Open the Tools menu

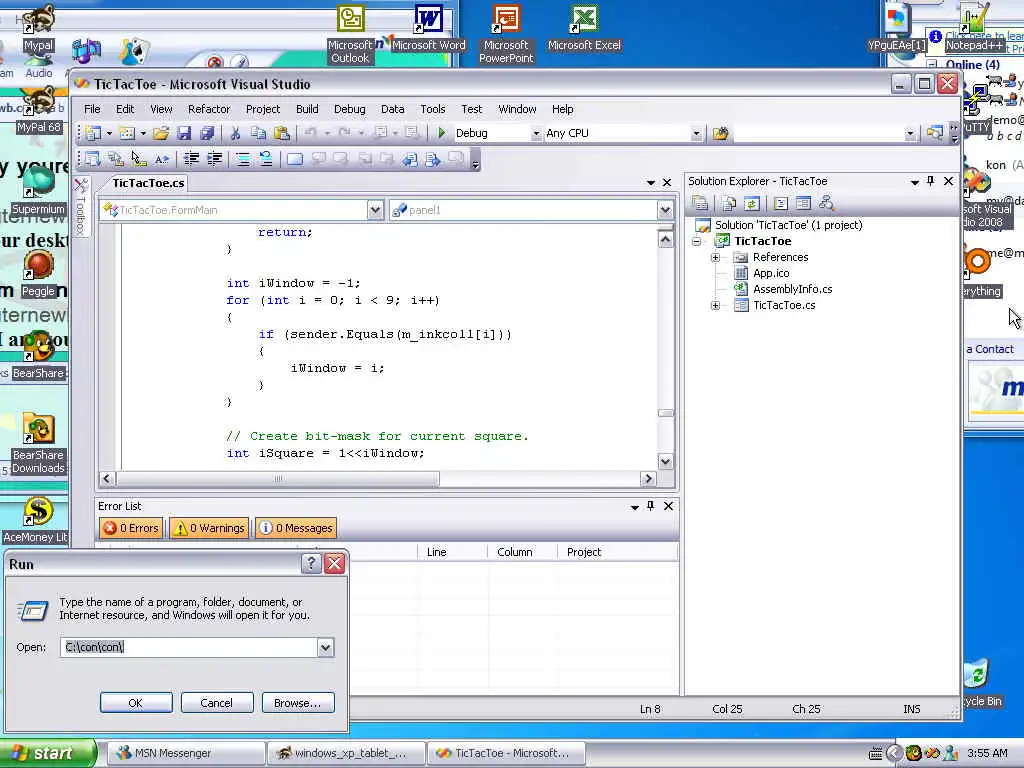(x=432, y=109)
